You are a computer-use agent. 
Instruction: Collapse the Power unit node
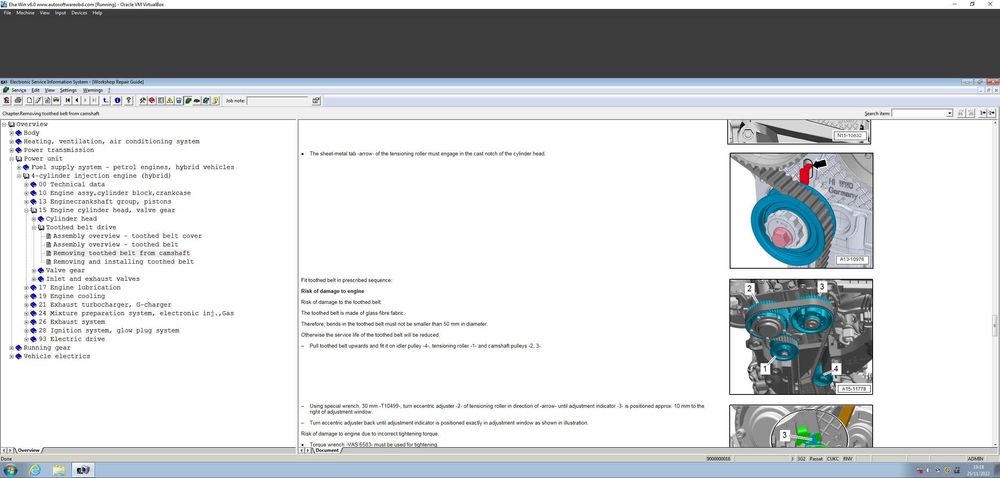[x=11, y=159]
